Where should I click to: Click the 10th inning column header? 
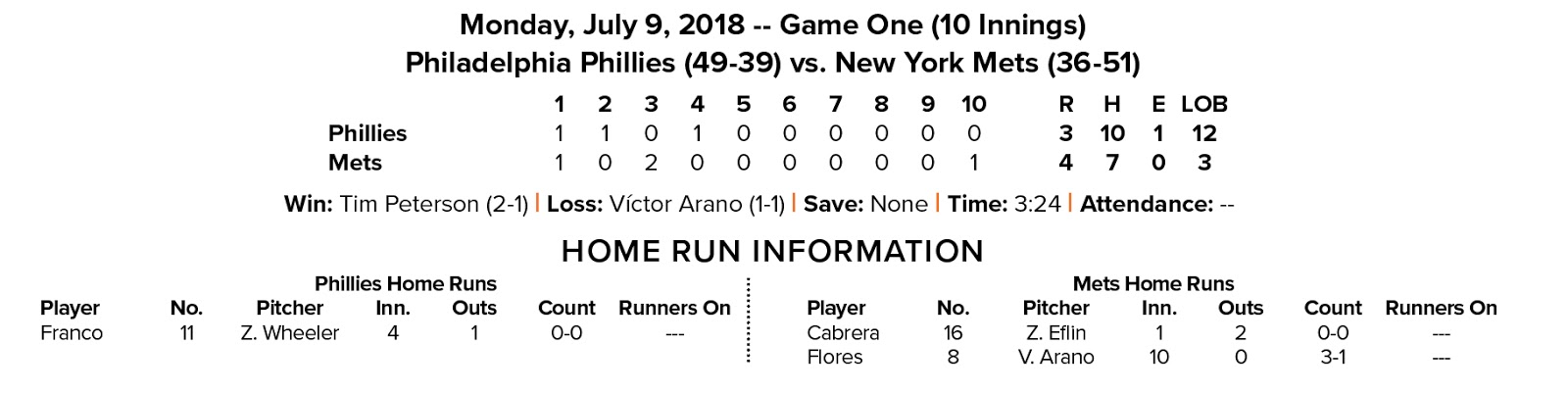tap(973, 104)
